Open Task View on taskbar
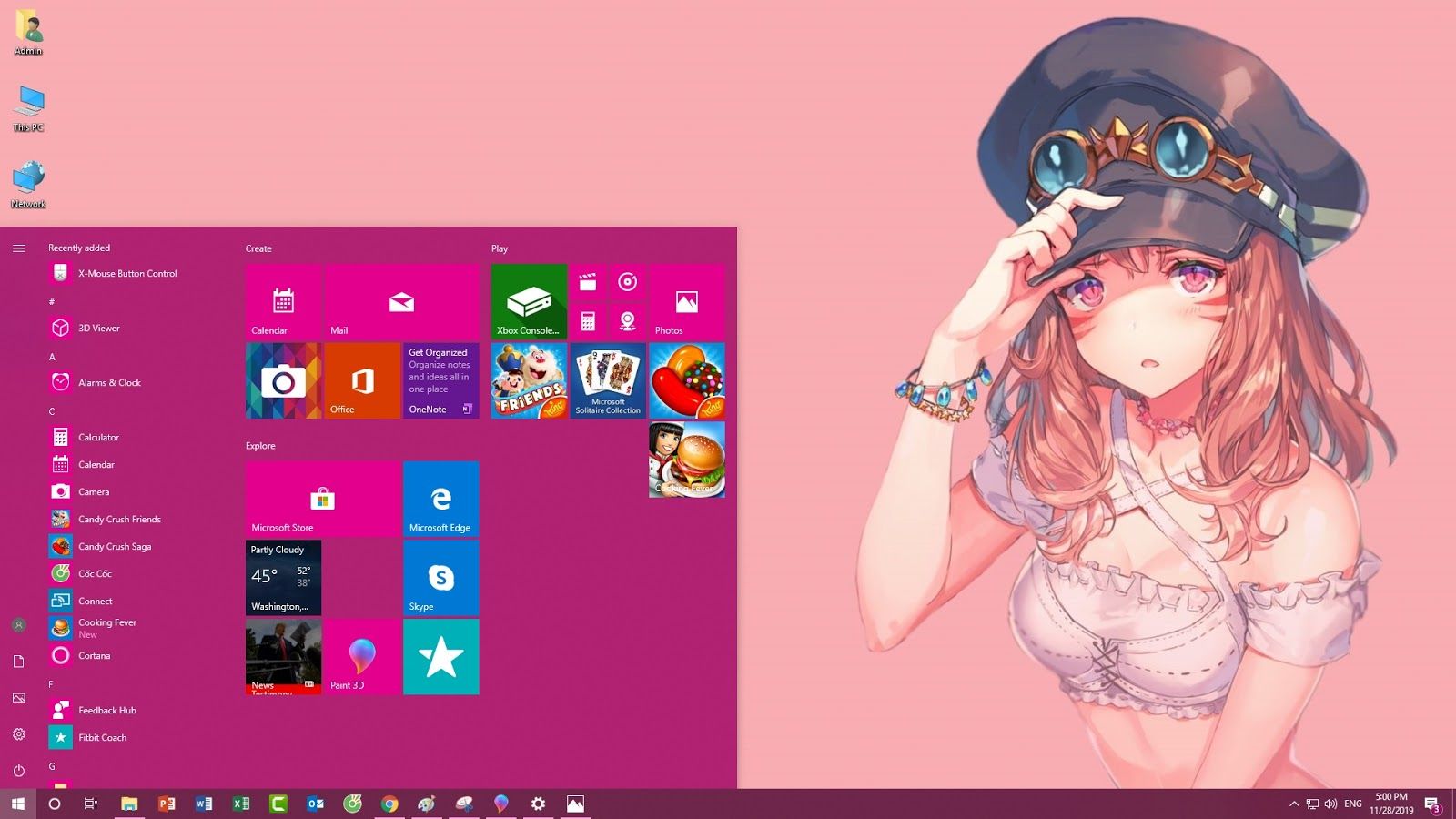This screenshot has width=1456, height=819. [90, 804]
